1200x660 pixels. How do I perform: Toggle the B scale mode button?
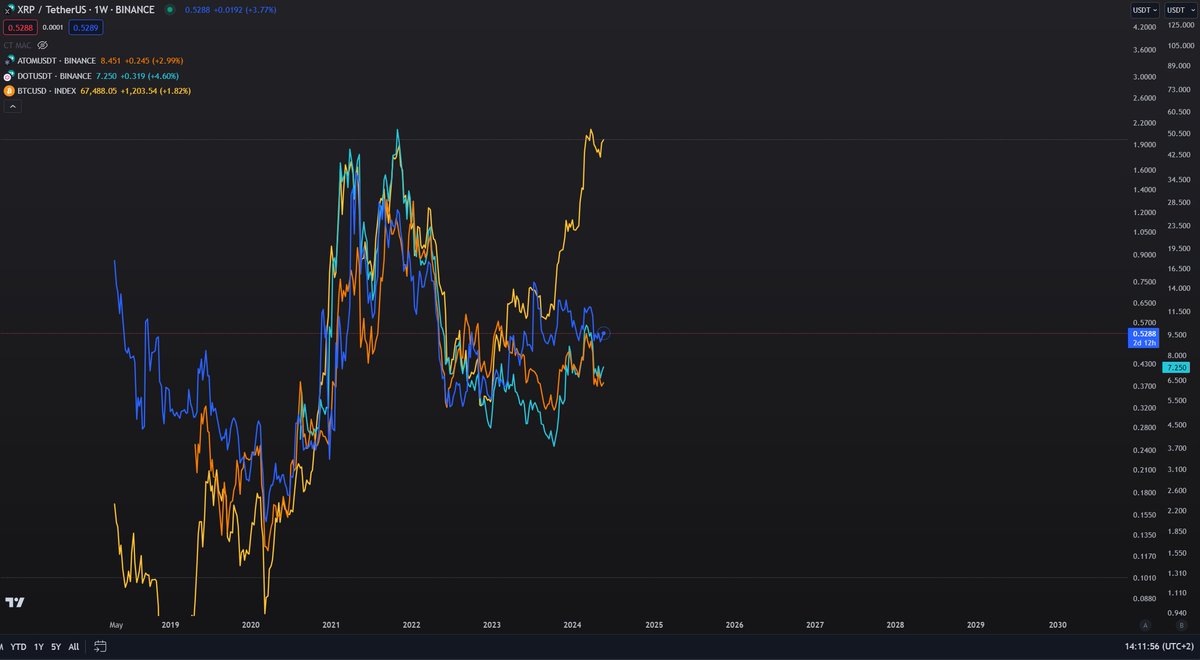click(1180, 624)
